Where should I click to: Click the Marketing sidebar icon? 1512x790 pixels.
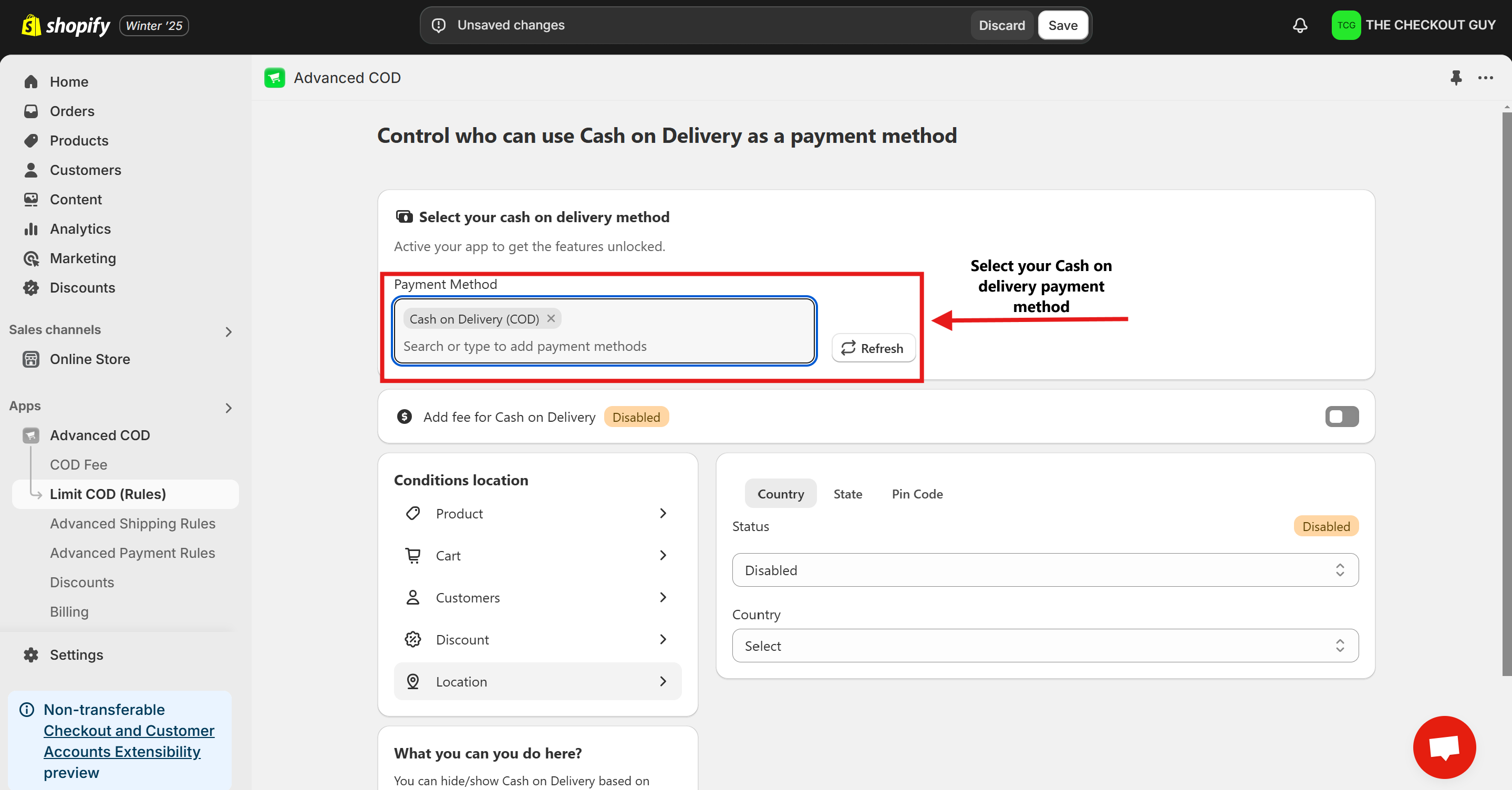[x=31, y=258]
